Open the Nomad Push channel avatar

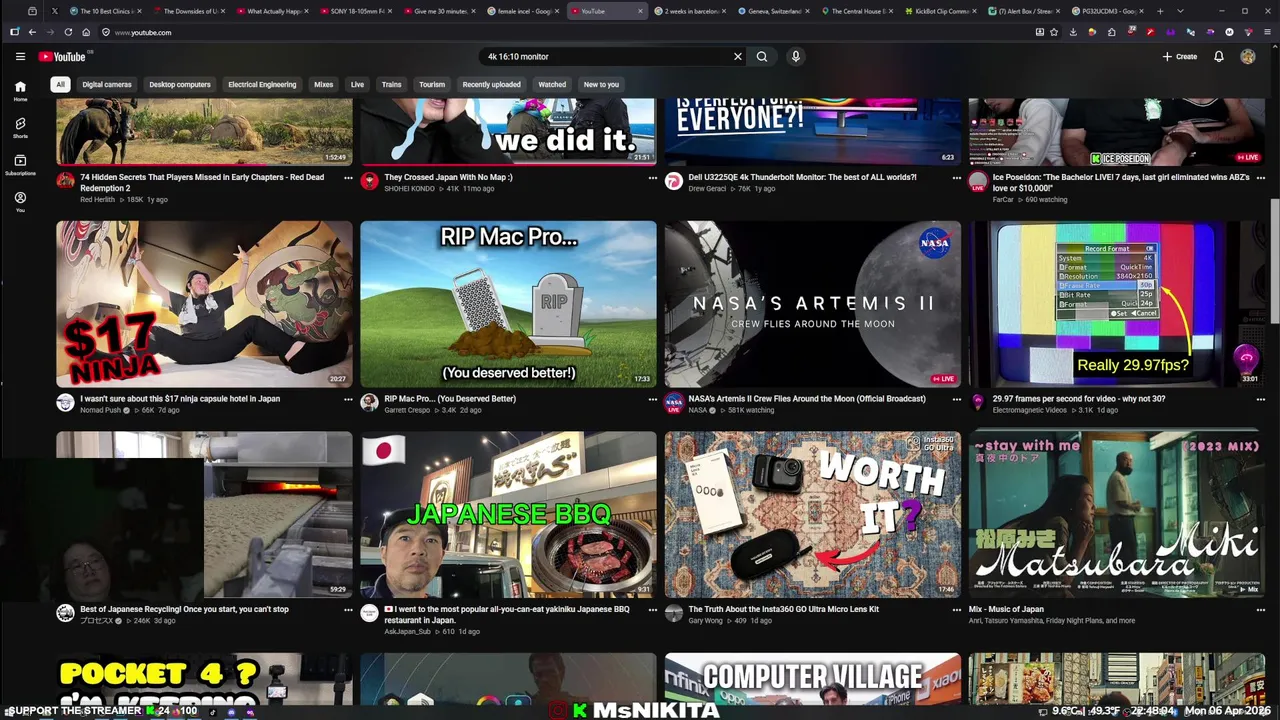pos(65,402)
